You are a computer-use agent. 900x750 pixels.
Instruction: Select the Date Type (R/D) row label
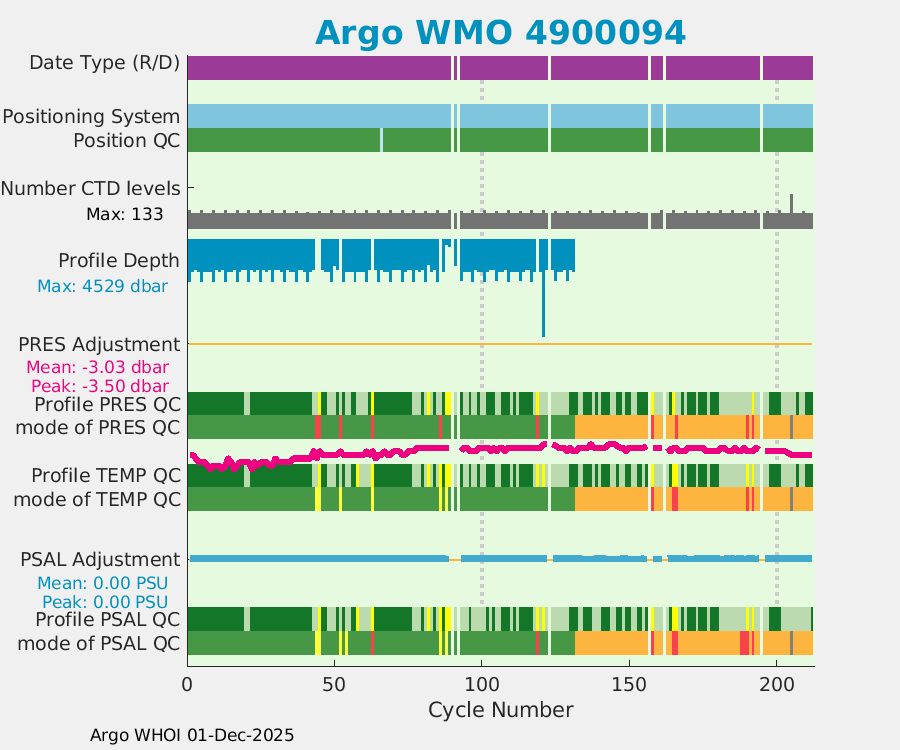coord(104,63)
